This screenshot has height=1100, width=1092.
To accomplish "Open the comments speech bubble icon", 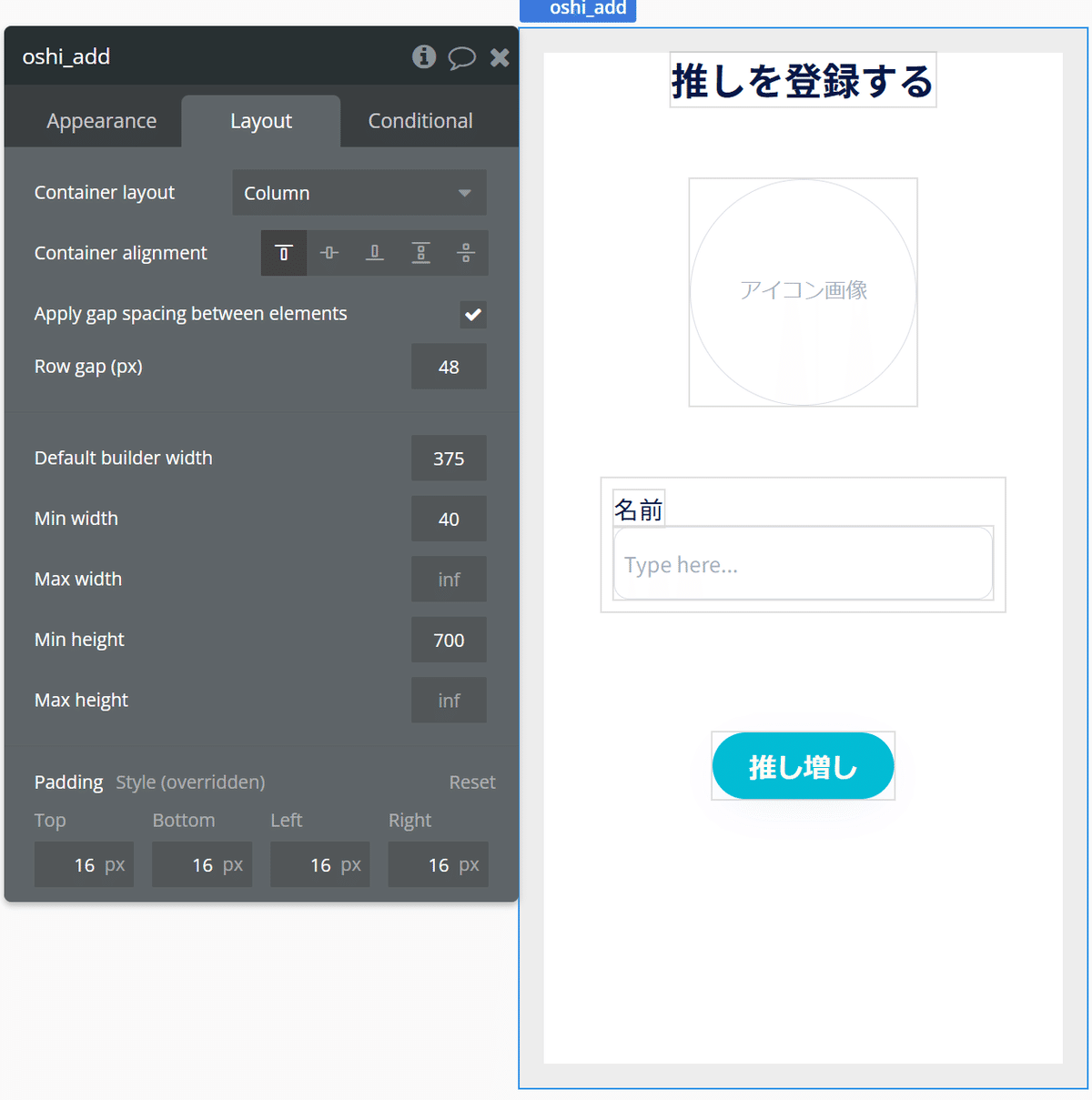I will point(461,57).
